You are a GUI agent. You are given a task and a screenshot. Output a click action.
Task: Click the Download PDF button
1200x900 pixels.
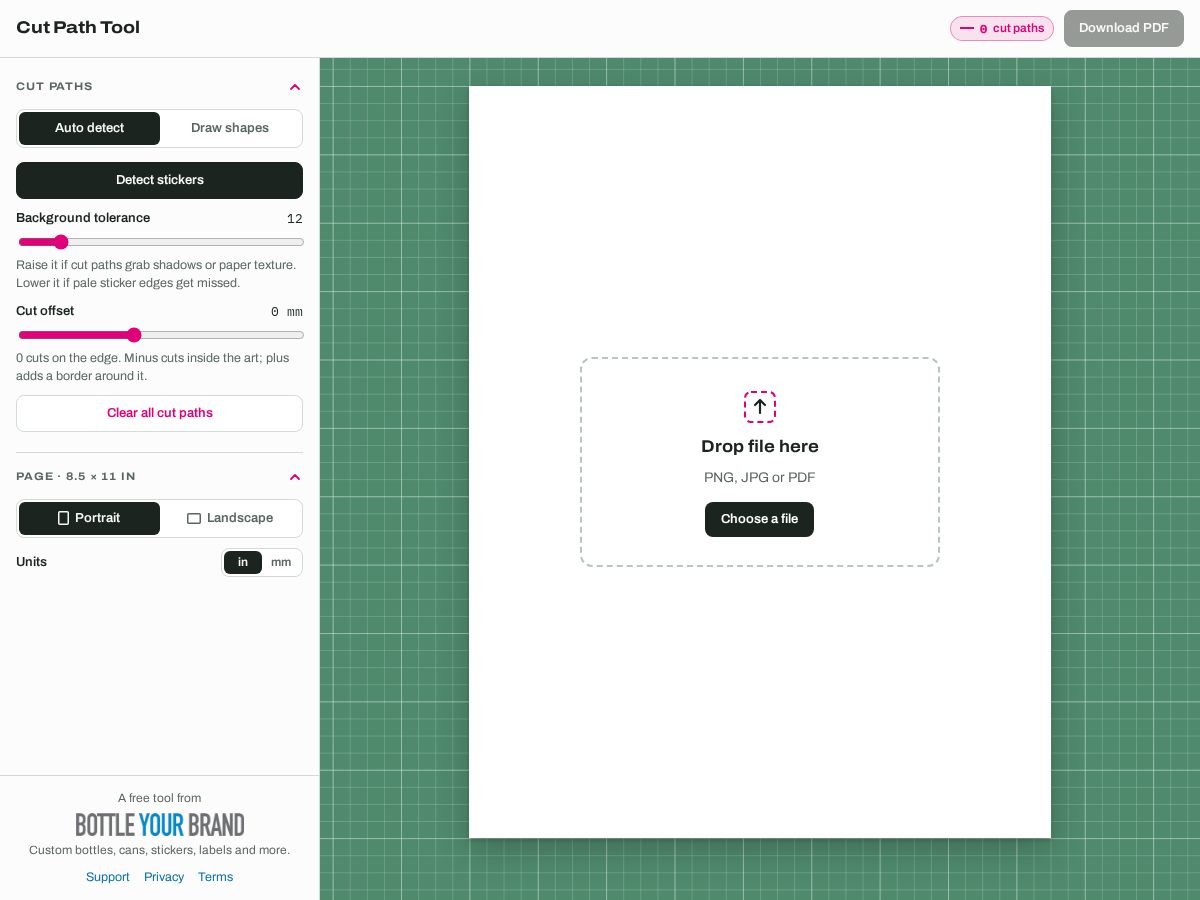point(1124,28)
